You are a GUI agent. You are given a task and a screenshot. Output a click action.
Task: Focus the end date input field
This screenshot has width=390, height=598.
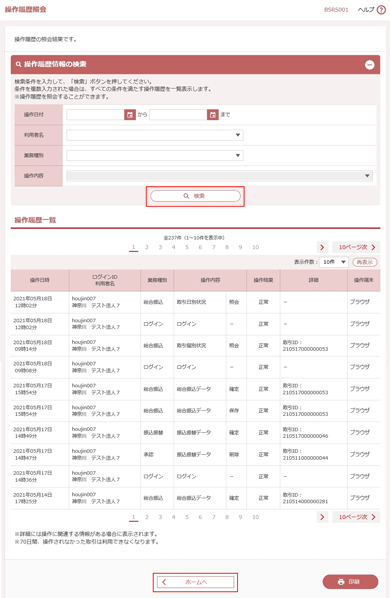tap(178, 114)
